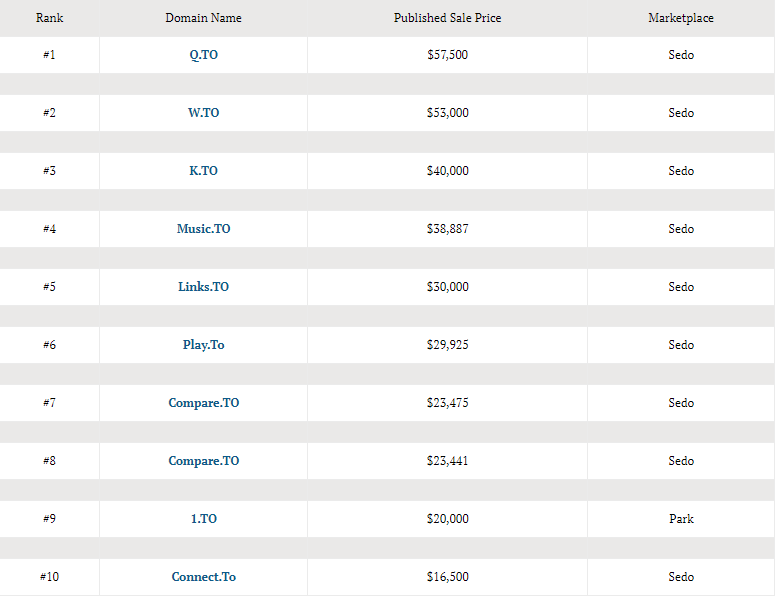Image resolution: width=776 pixels, height=596 pixels.
Task: Click the #5 rank cell
Action: coord(49,287)
